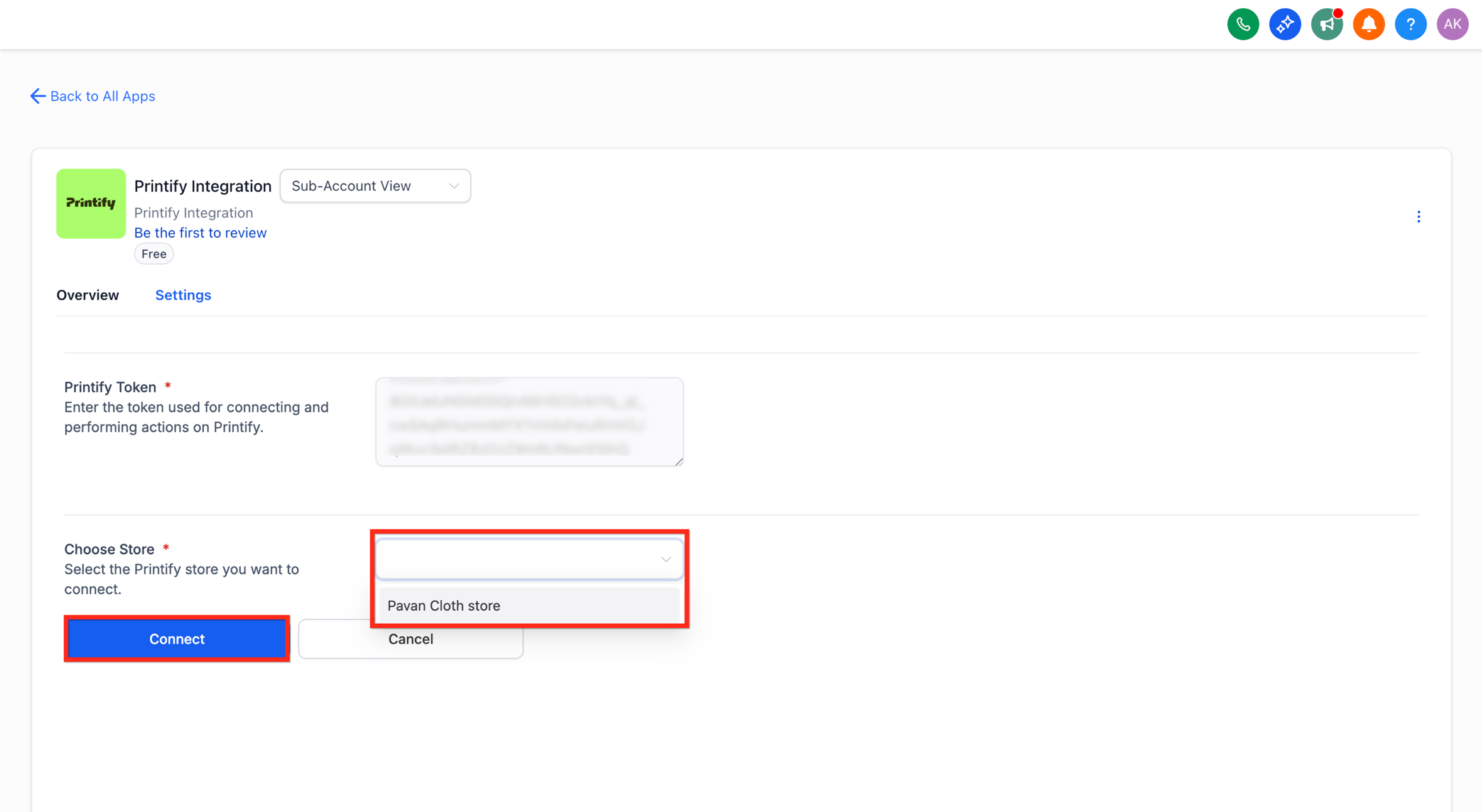This screenshot has width=1482, height=812.
Task: Open the three-dot more options menu
Action: pyautogui.click(x=1418, y=216)
